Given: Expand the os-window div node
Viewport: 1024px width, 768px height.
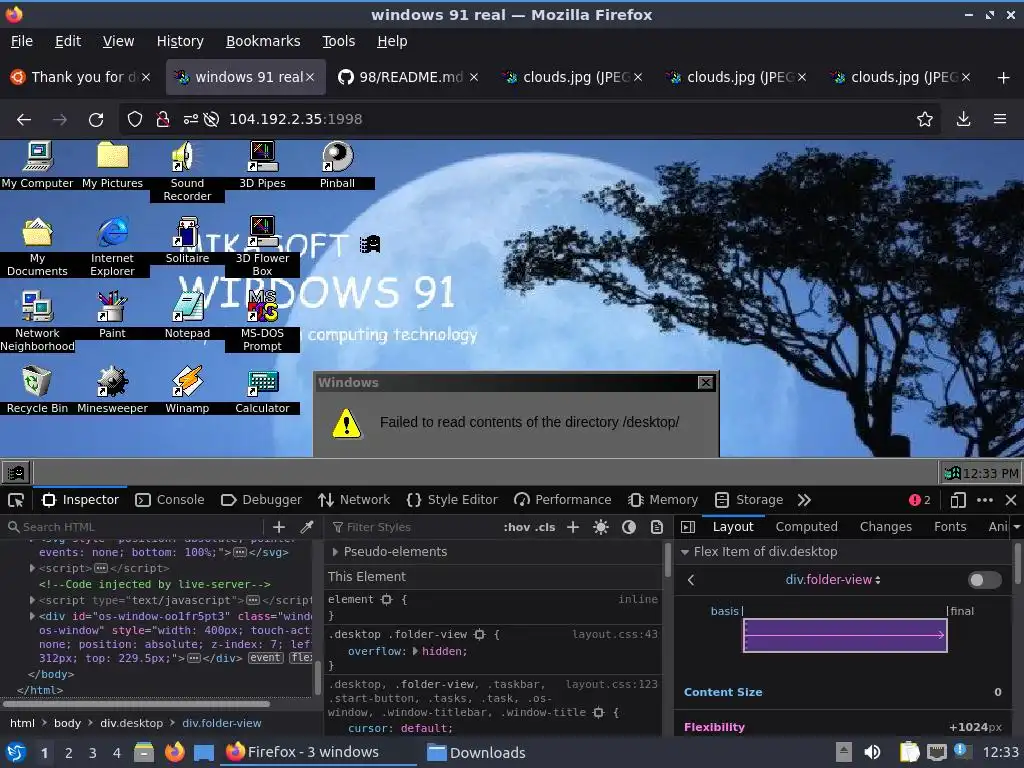Looking at the screenshot, I should [x=32, y=616].
